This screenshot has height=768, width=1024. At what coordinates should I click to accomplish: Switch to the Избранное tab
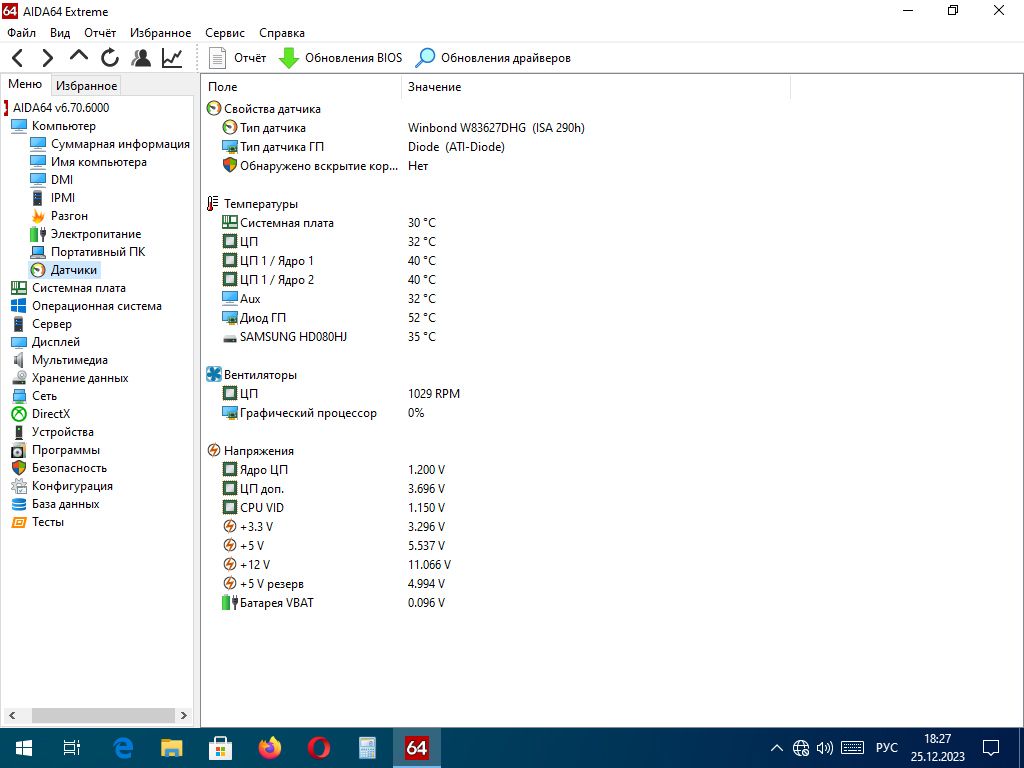pos(86,86)
